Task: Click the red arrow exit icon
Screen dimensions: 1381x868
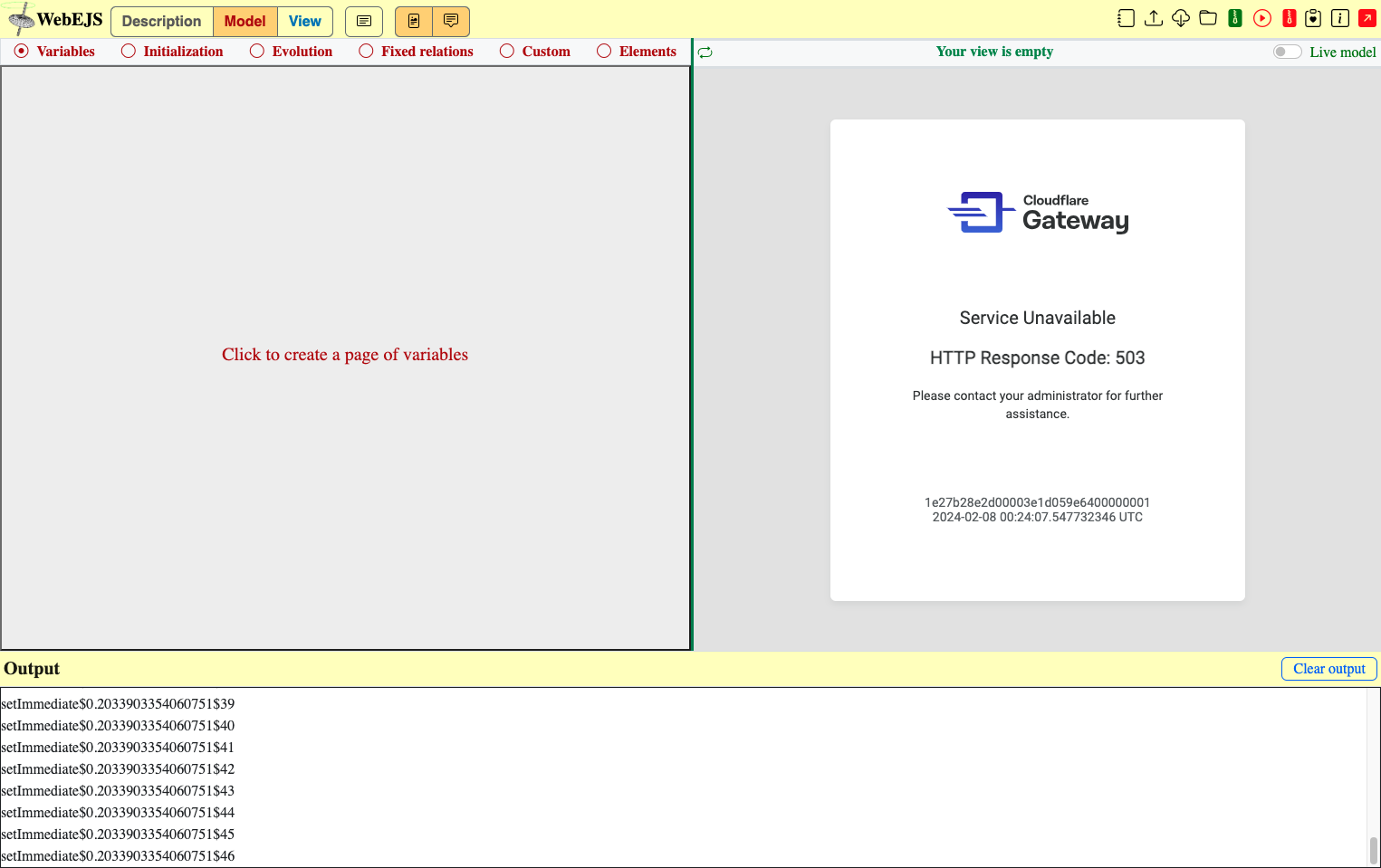Action: 1367,18
